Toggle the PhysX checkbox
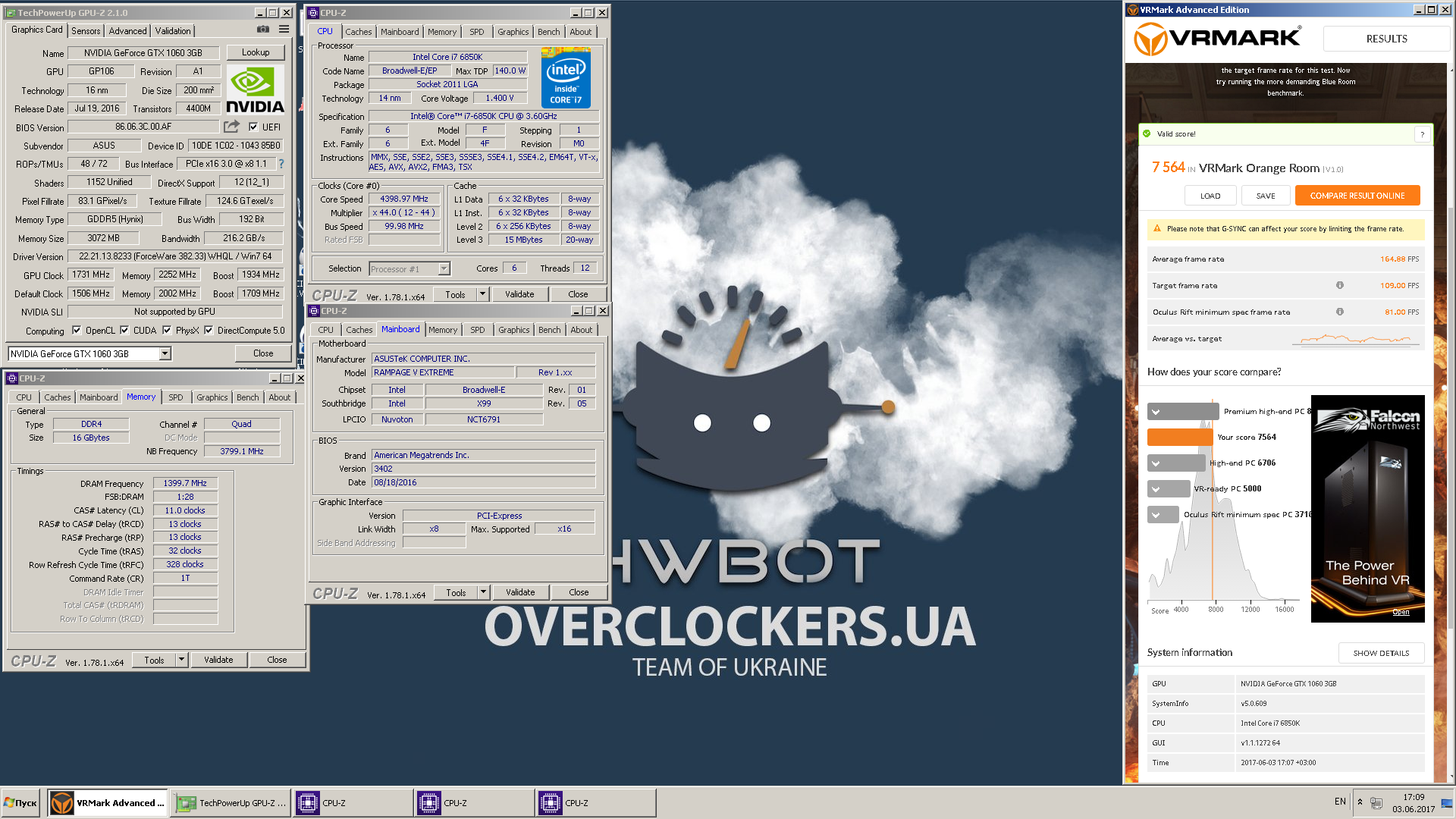Viewport: 1456px width, 819px height. point(167,330)
